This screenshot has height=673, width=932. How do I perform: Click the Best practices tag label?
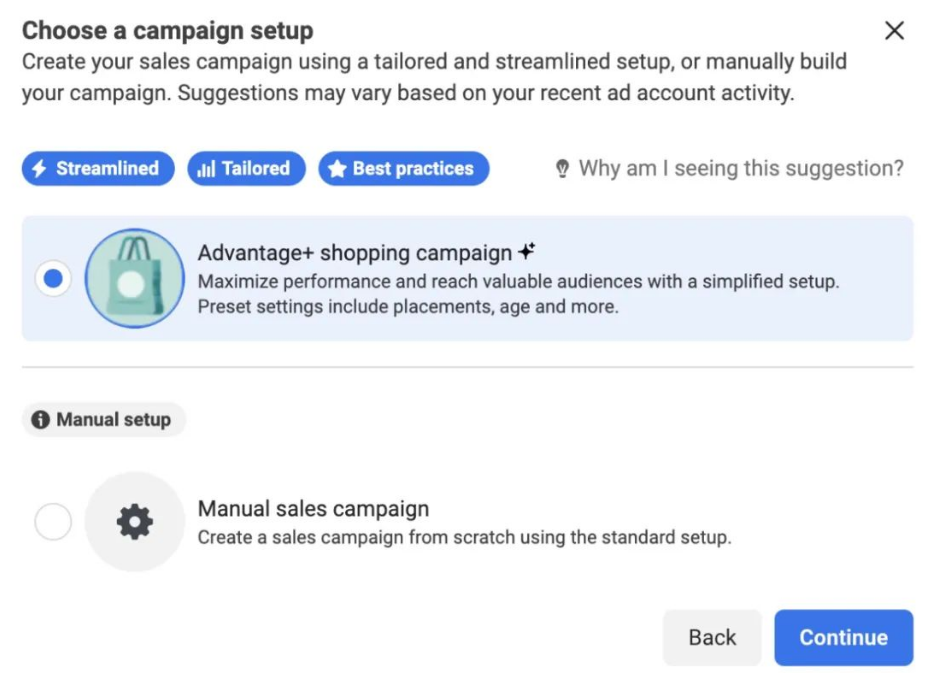[x=413, y=169]
